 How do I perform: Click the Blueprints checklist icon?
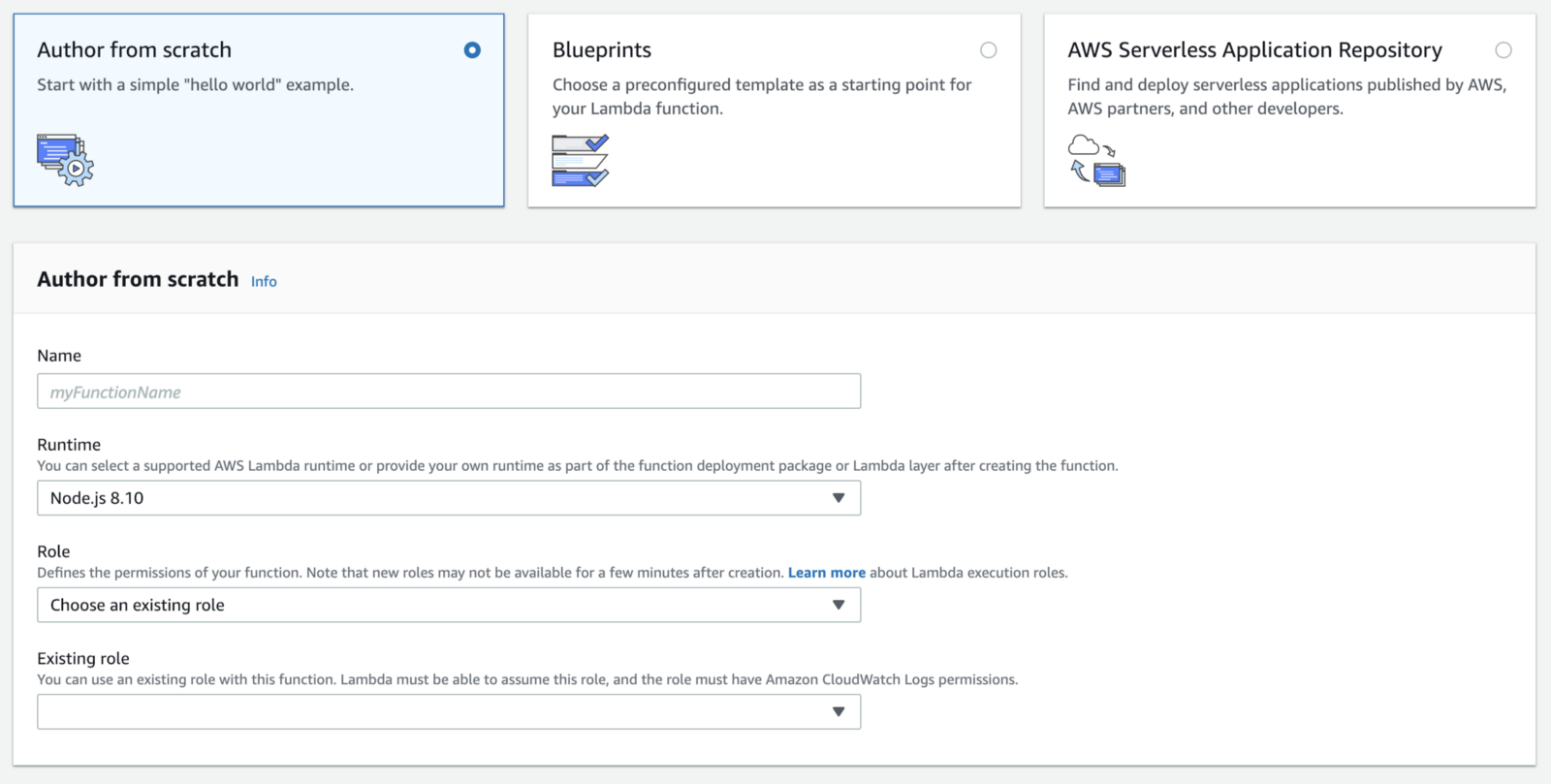tap(580, 161)
